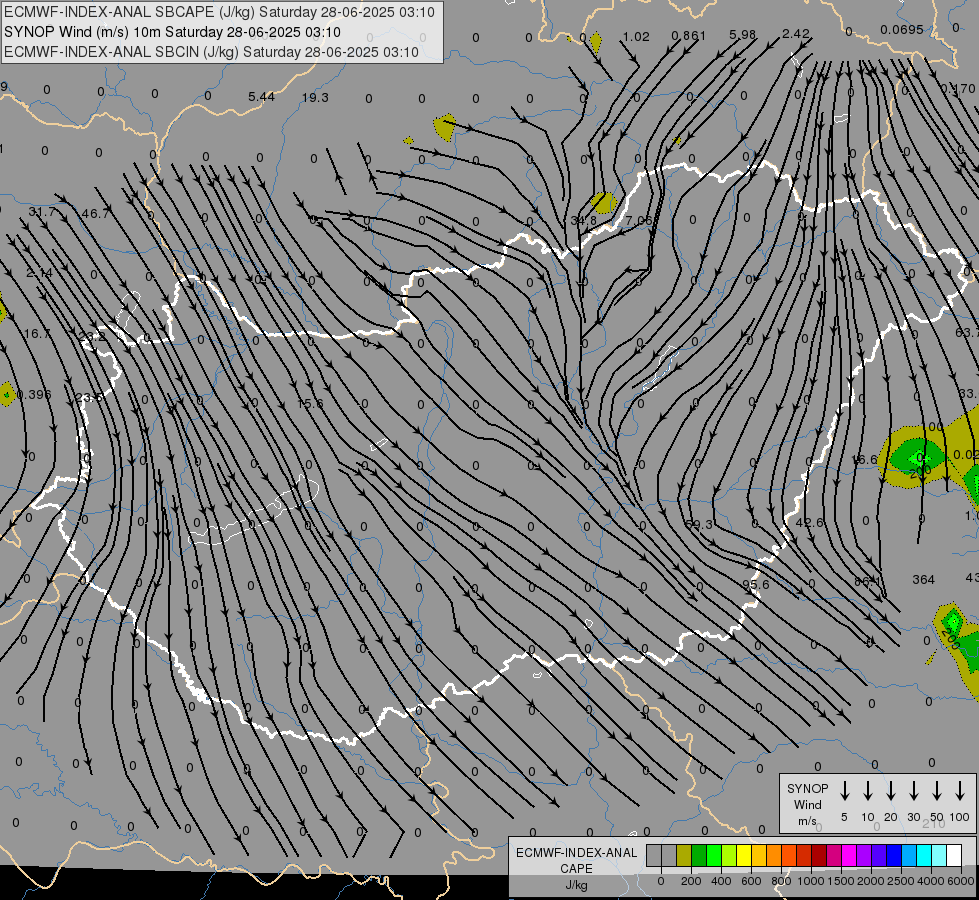Select the pure yellow CAPE legend swatch
979x900 pixels.
744,856
